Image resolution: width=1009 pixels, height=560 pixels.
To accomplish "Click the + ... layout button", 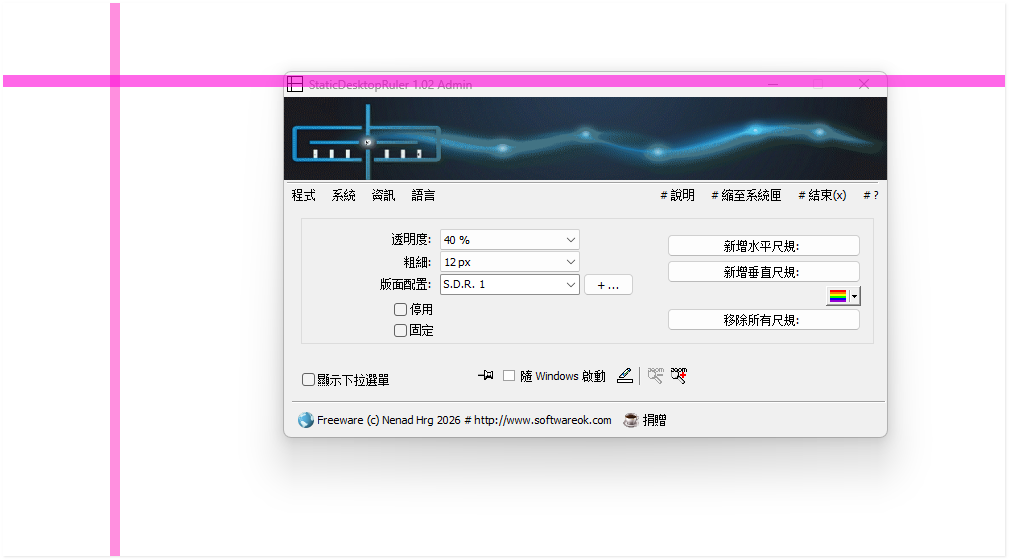I will point(608,285).
